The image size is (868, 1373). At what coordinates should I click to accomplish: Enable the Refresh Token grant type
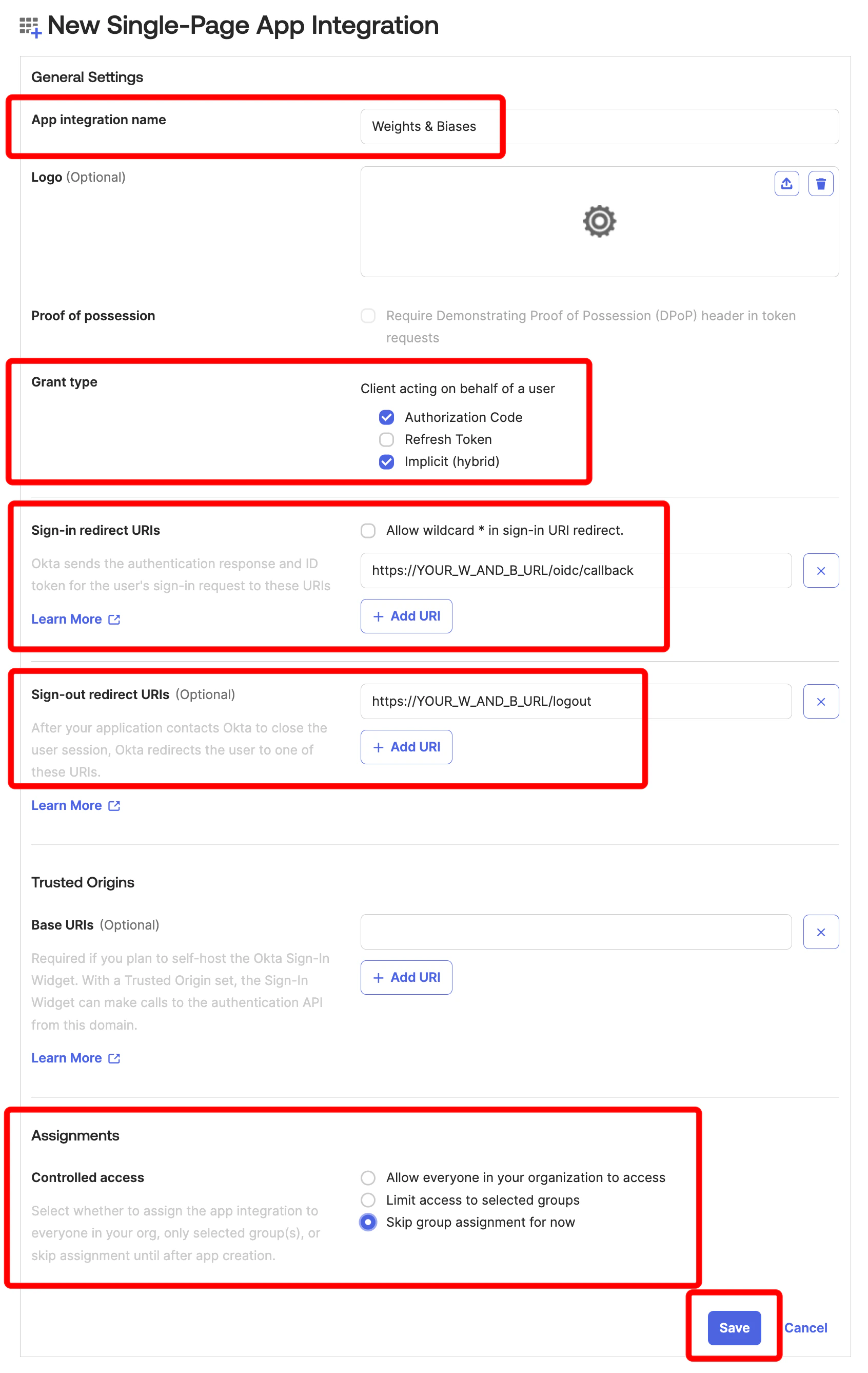(387, 439)
